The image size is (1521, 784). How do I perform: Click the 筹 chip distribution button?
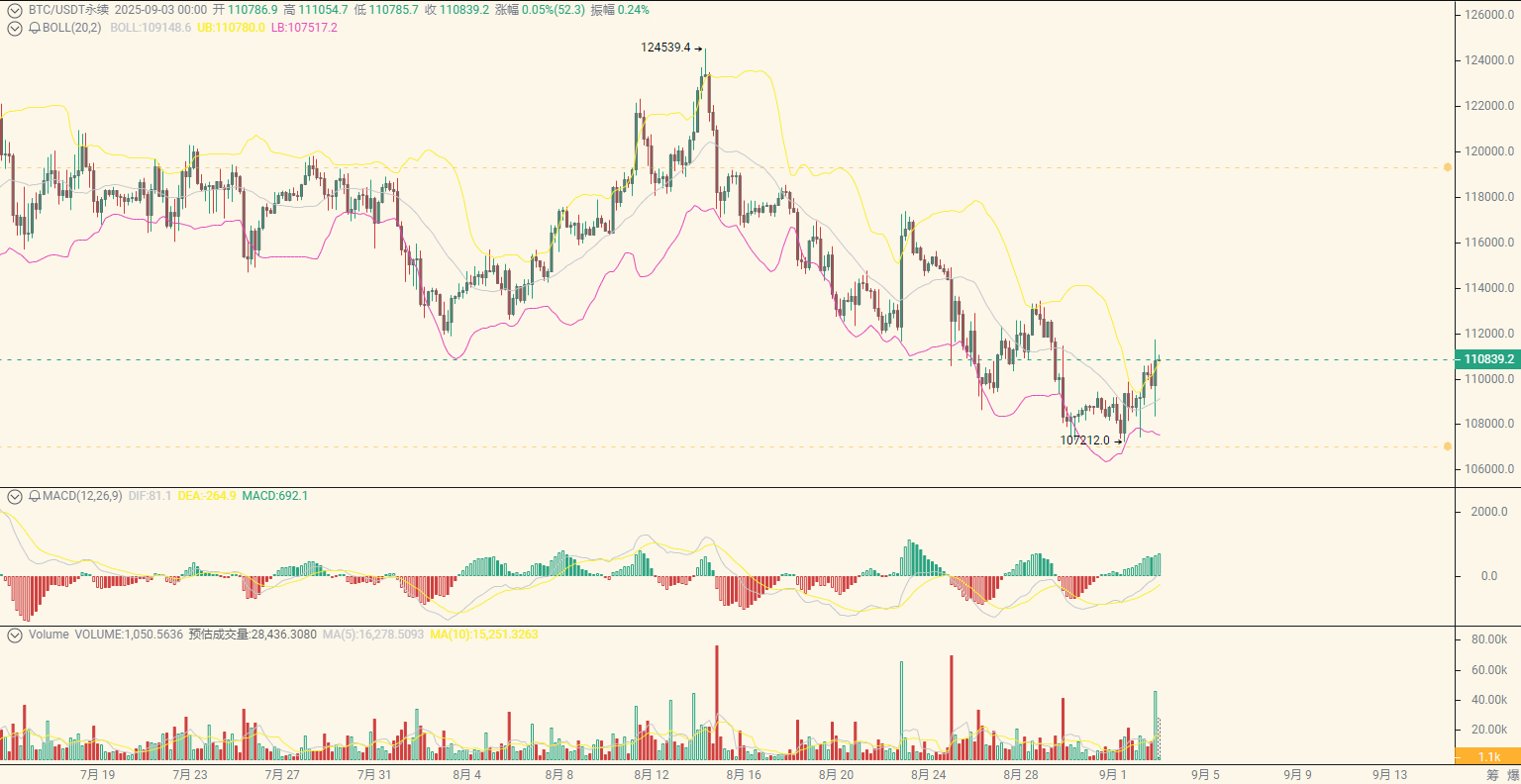point(1492,775)
